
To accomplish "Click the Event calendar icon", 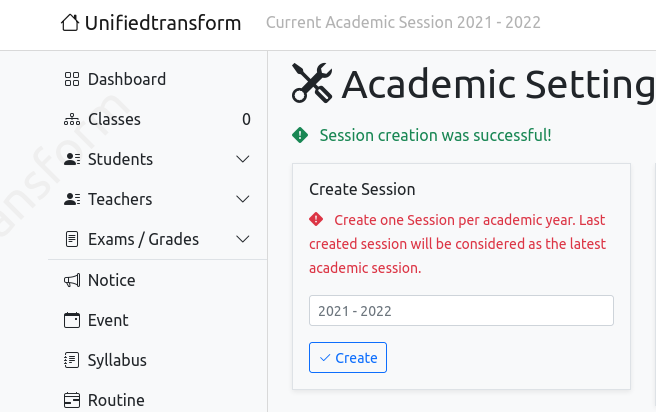I will tap(71, 321).
